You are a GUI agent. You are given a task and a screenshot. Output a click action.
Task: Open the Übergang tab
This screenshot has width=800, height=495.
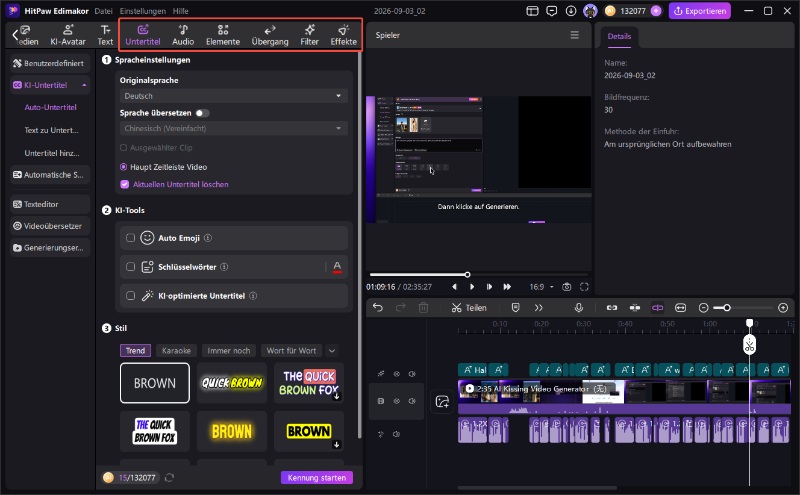270,35
